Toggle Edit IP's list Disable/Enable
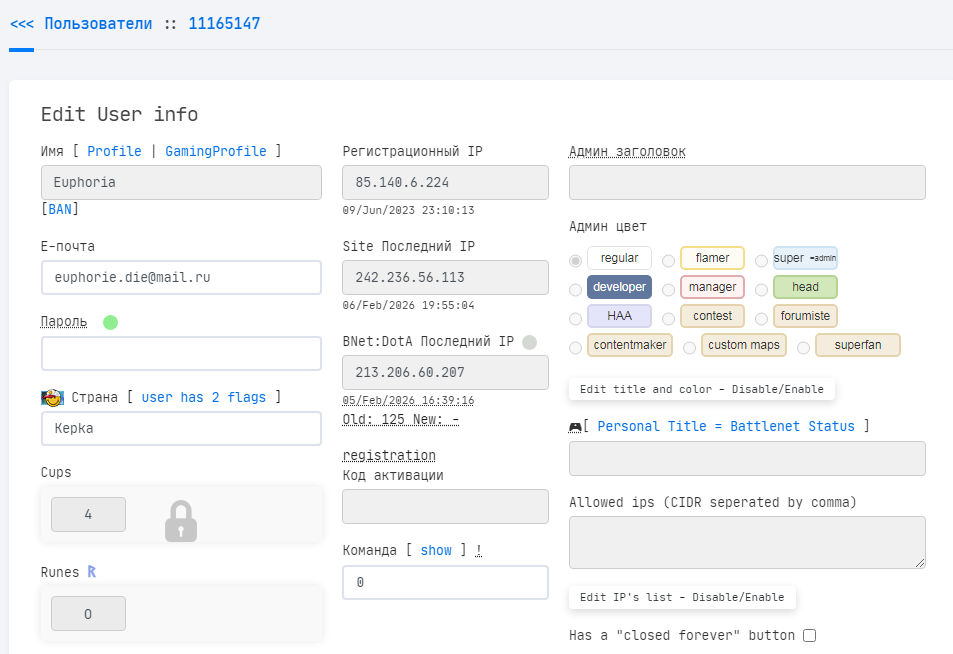The width and height of the screenshot is (953, 654). (x=682, y=597)
